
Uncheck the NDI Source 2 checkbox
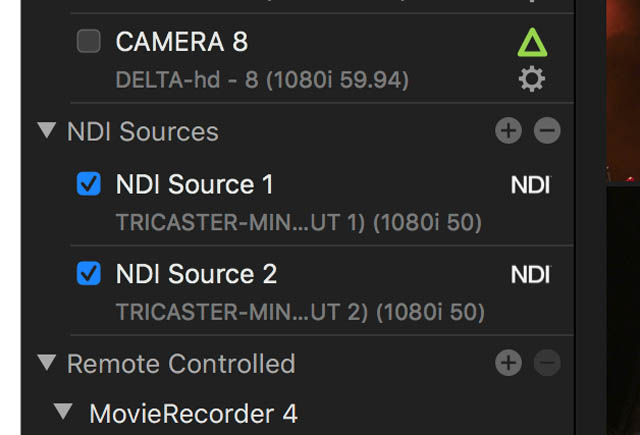point(89,273)
